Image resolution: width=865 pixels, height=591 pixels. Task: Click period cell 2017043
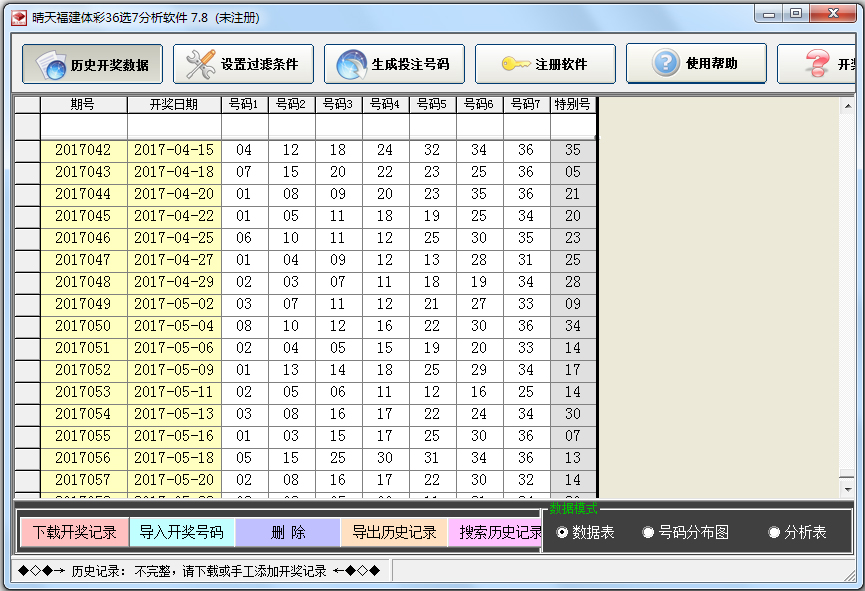click(x=83, y=172)
